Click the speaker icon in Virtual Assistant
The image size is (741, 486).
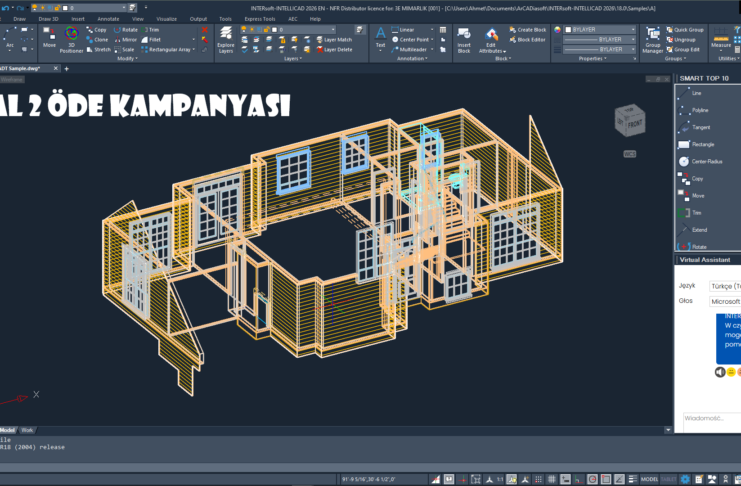[719, 372]
